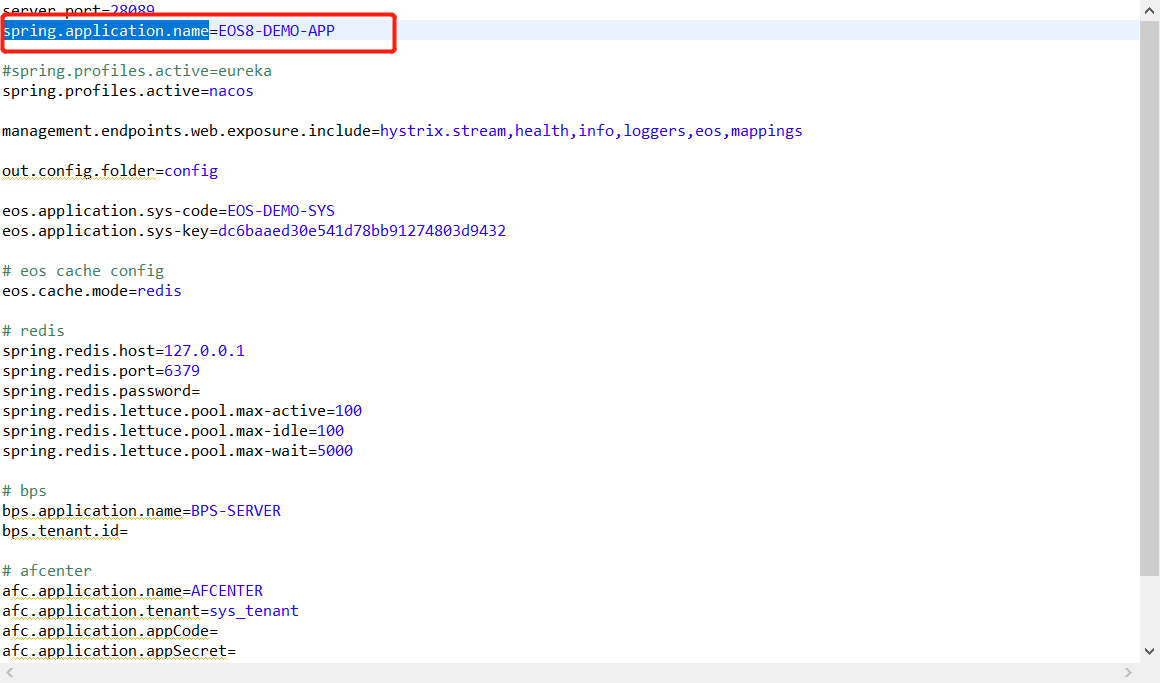Click the vertical scrollbar down arrow
This screenshot has width=1160, height=683.
tap(1149, 650)
